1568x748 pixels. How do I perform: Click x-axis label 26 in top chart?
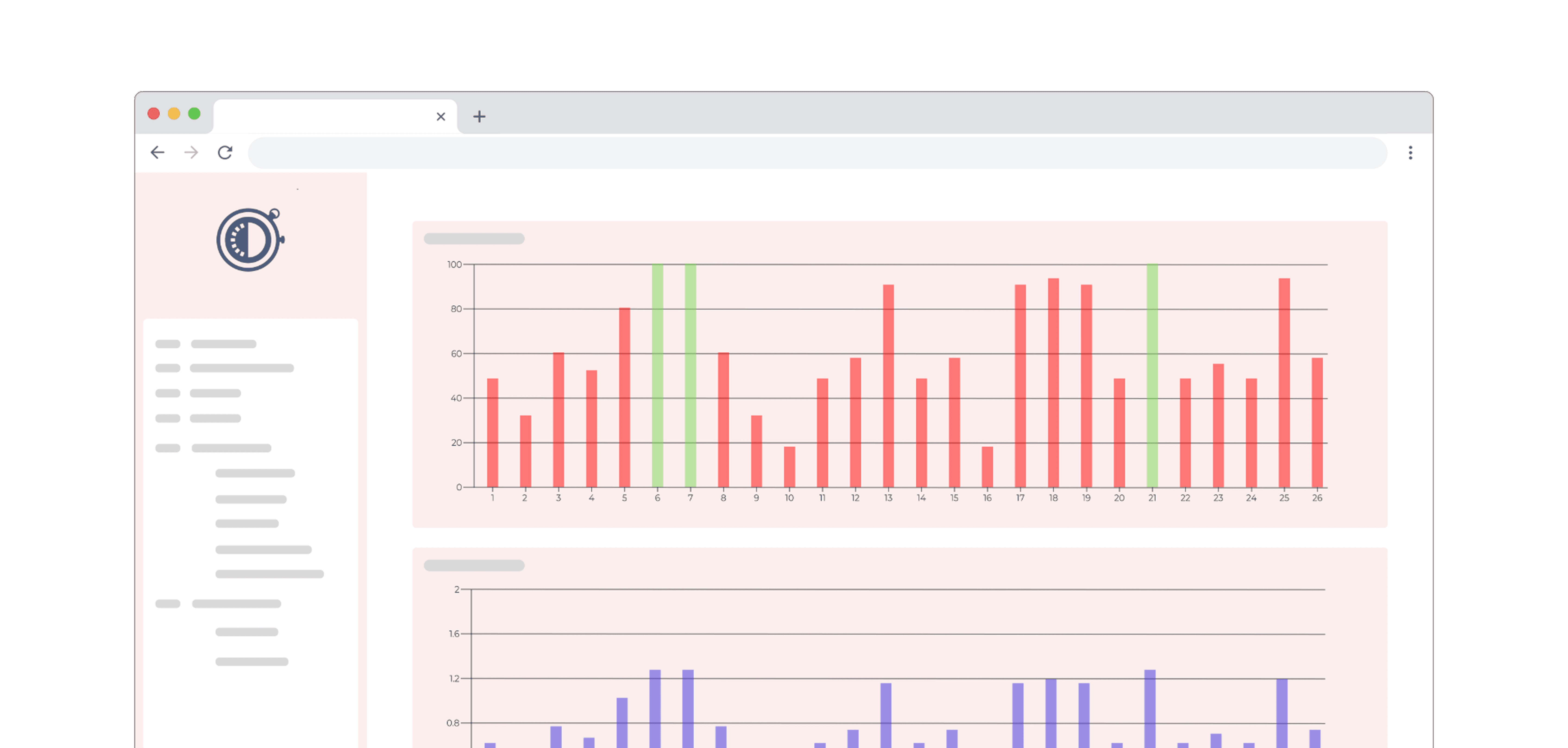point(1317,498)
